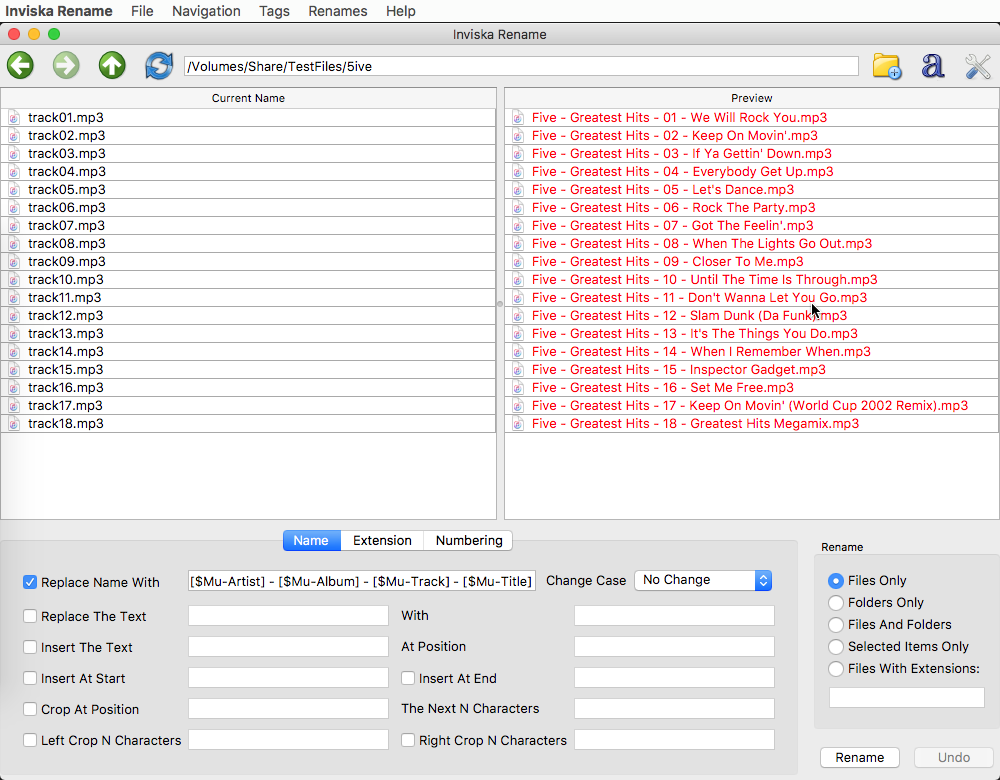Open the Help menu
The width and height of the screenshot is (1000, 780).
point(401,11)
